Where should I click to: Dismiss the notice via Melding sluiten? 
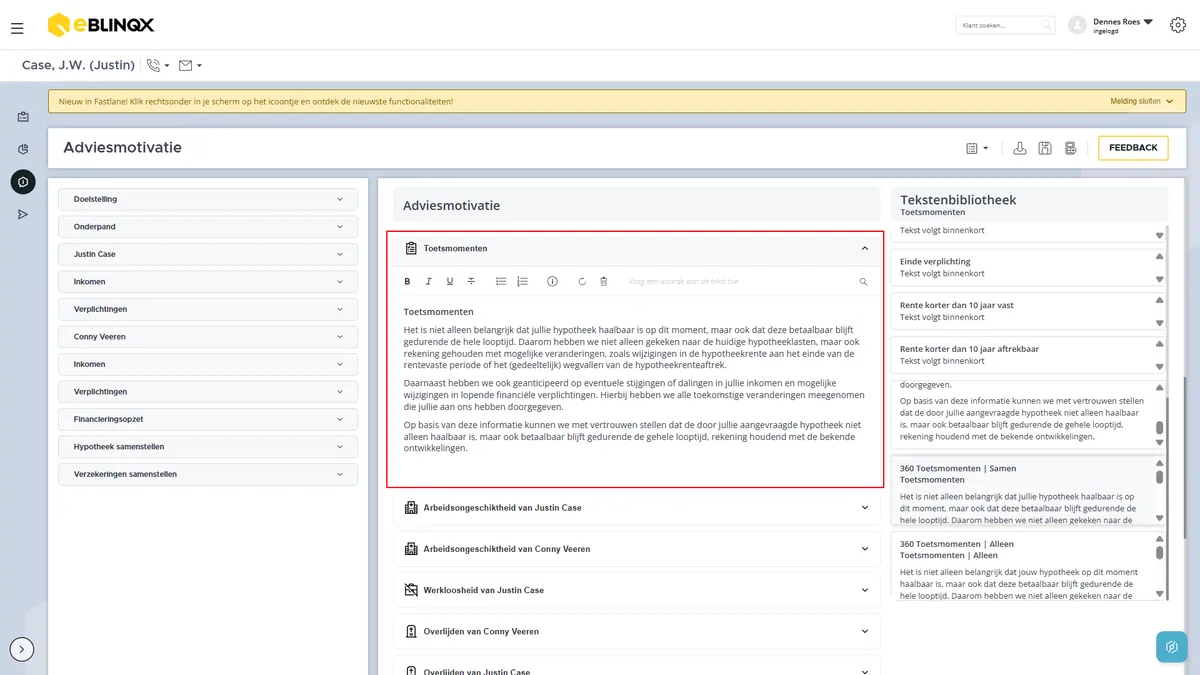(1142, 101)
